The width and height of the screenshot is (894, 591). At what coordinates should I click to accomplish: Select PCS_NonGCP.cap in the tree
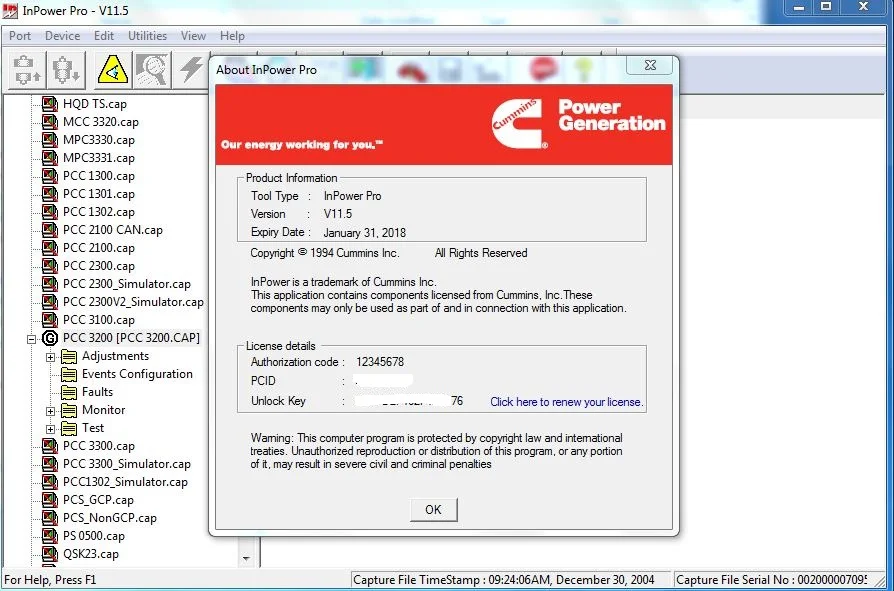[109, 518]
